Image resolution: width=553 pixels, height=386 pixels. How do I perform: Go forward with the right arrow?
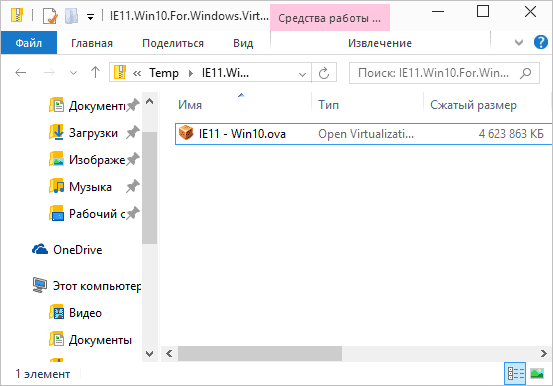(49, 73)
